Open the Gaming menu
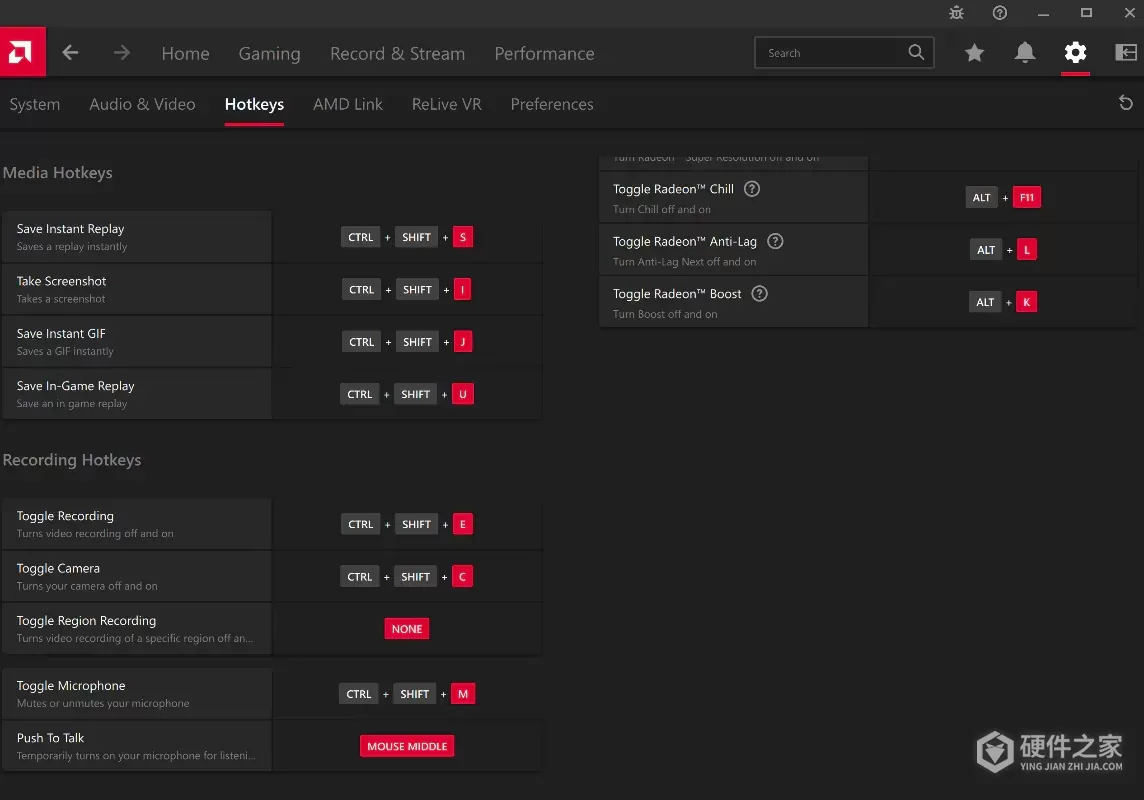This screenshot has width=1144, height=800. pos(269,53)
